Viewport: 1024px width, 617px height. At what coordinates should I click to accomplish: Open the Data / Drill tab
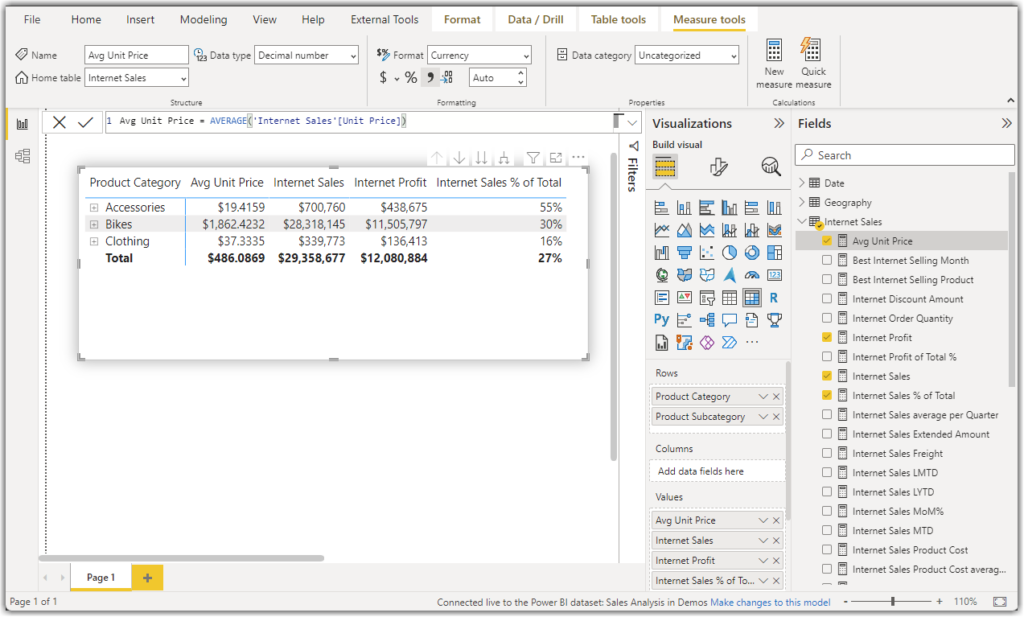click(536, 20)
